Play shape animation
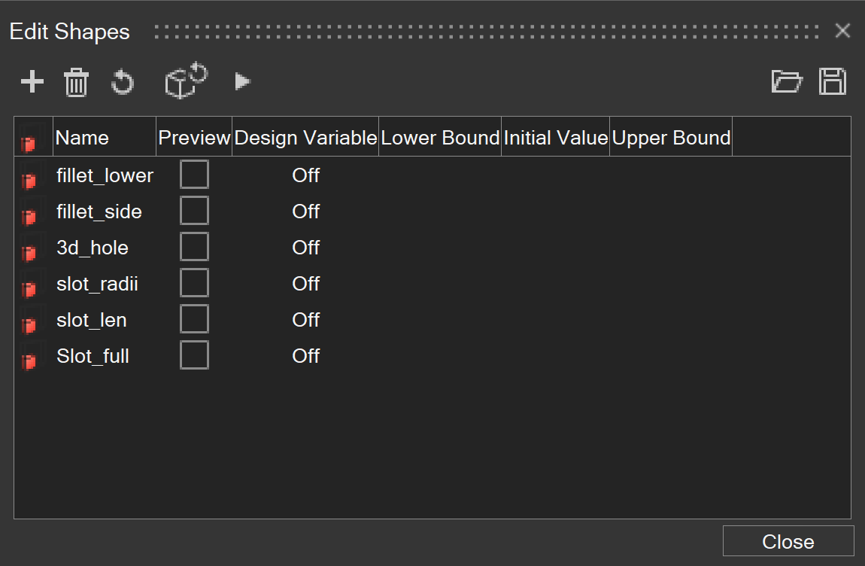Image resolution: width=865 pixels, height=566 pixels. point(242,82)
